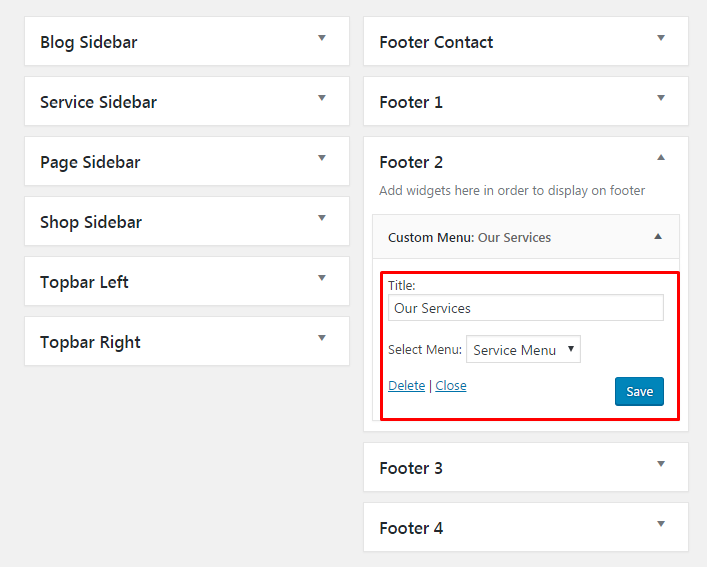Click the Custom Menu: Our Services header

(469, 238)
